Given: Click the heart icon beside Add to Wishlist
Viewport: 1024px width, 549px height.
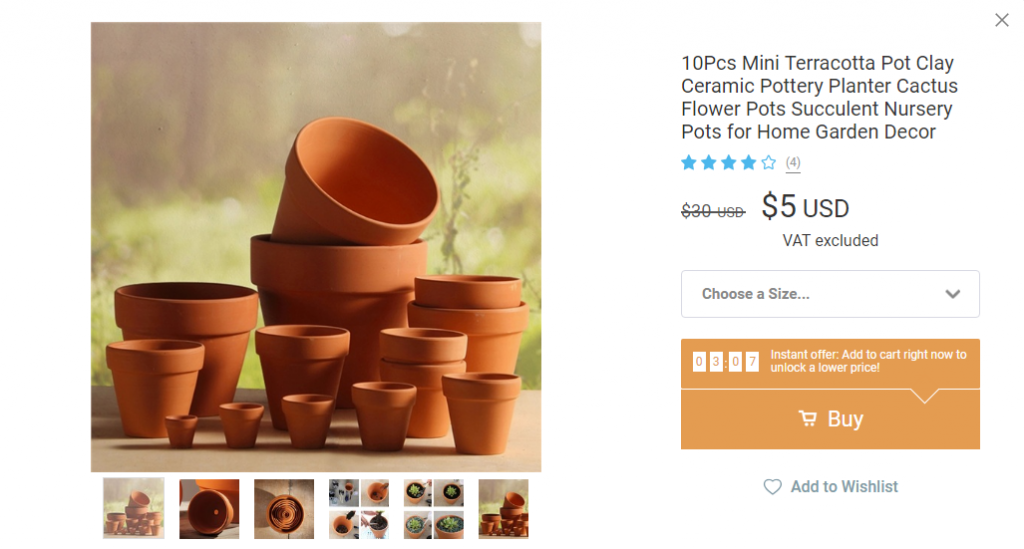Looking at the screenshot, I should [x=772, y=487].
